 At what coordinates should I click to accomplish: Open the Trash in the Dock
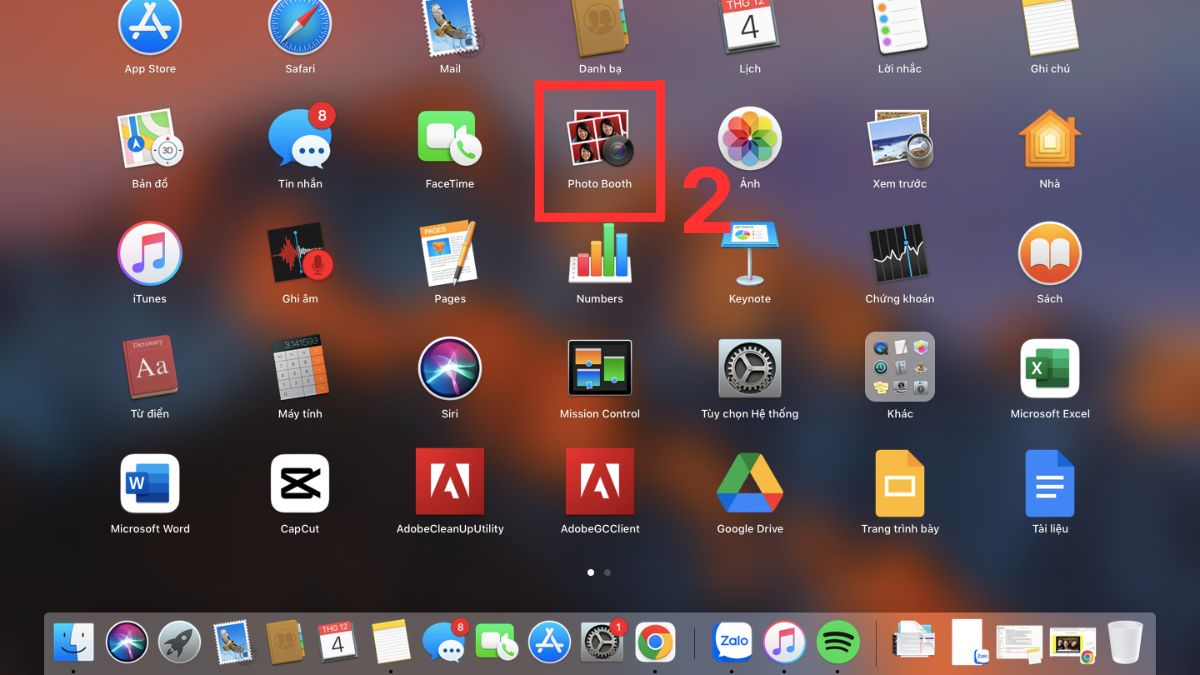coord(1125,643)
